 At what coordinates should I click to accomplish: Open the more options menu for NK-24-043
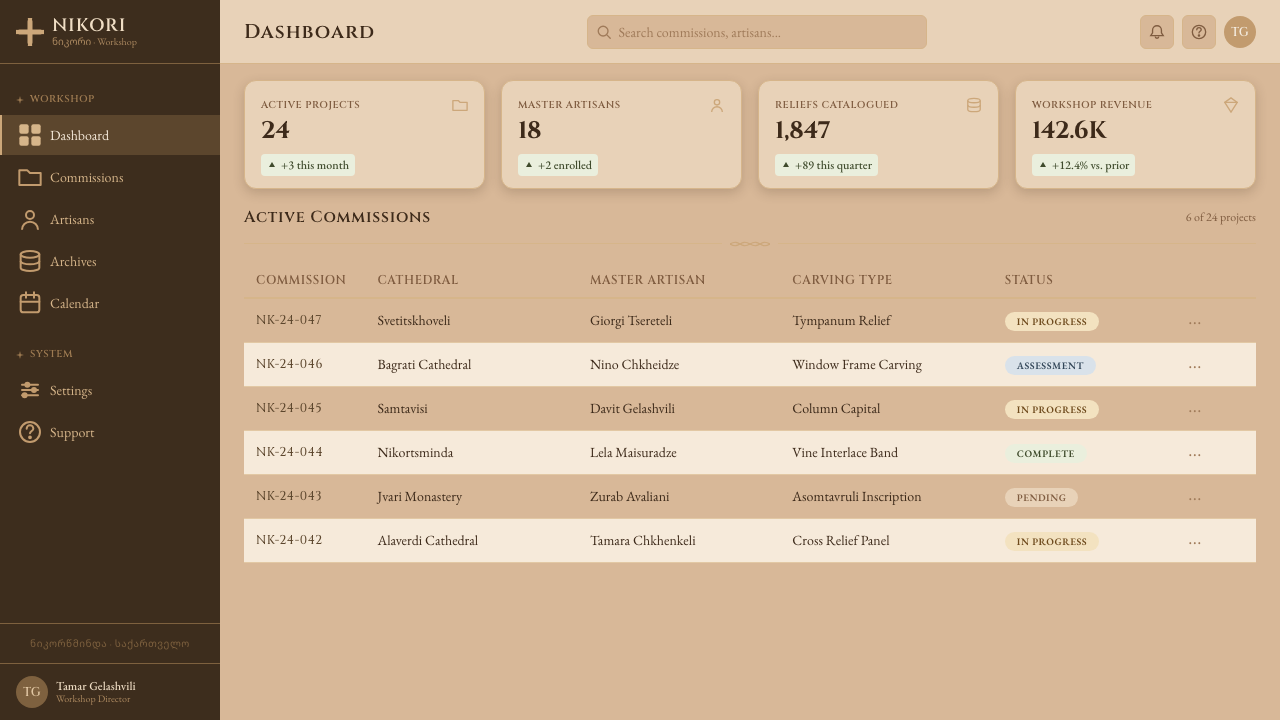coord(1194,498)
